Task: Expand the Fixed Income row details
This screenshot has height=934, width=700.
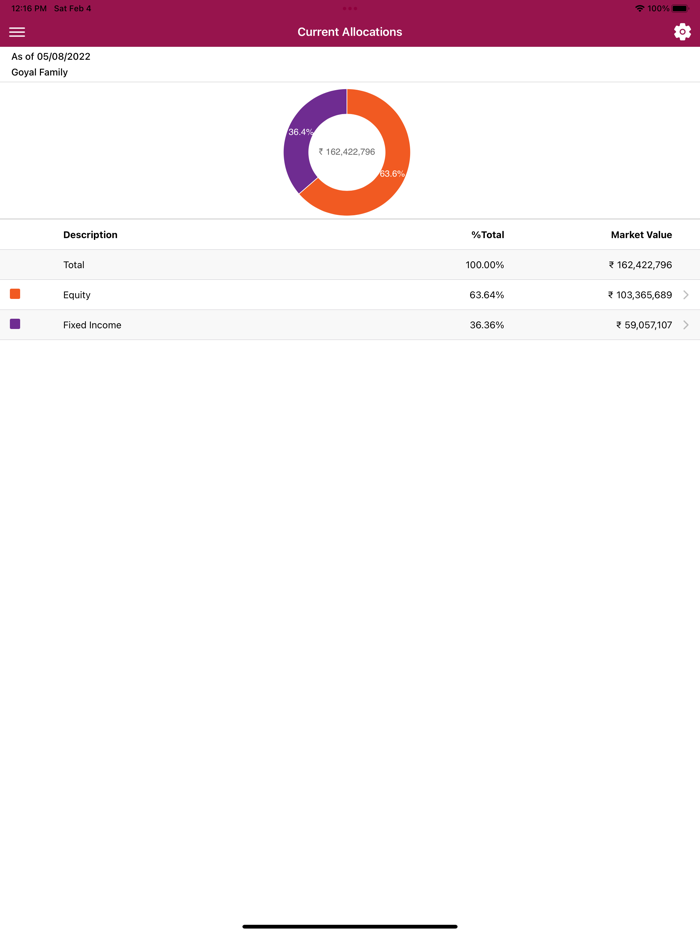Action: point(350,324)
